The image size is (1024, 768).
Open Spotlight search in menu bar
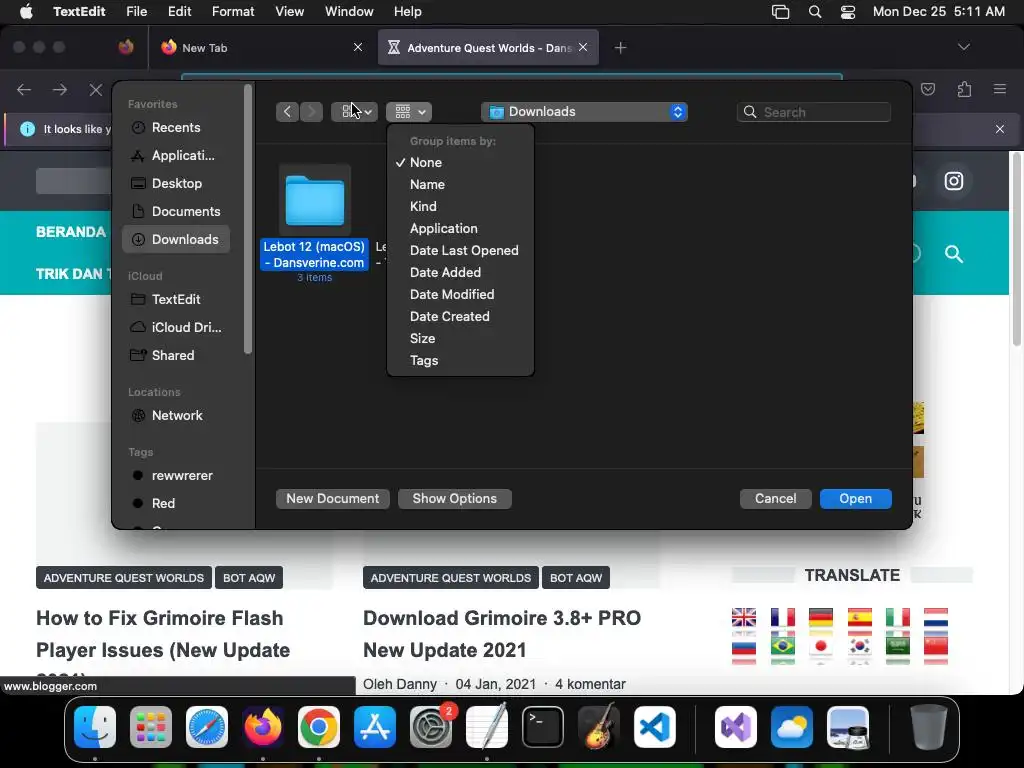[x=815, y=12]
